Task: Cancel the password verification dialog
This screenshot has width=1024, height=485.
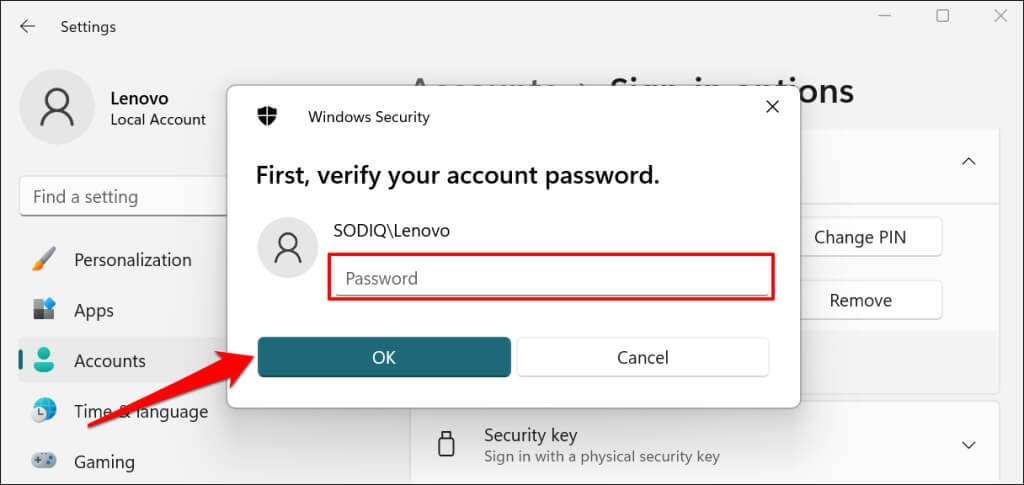Action: coord(642,357)
